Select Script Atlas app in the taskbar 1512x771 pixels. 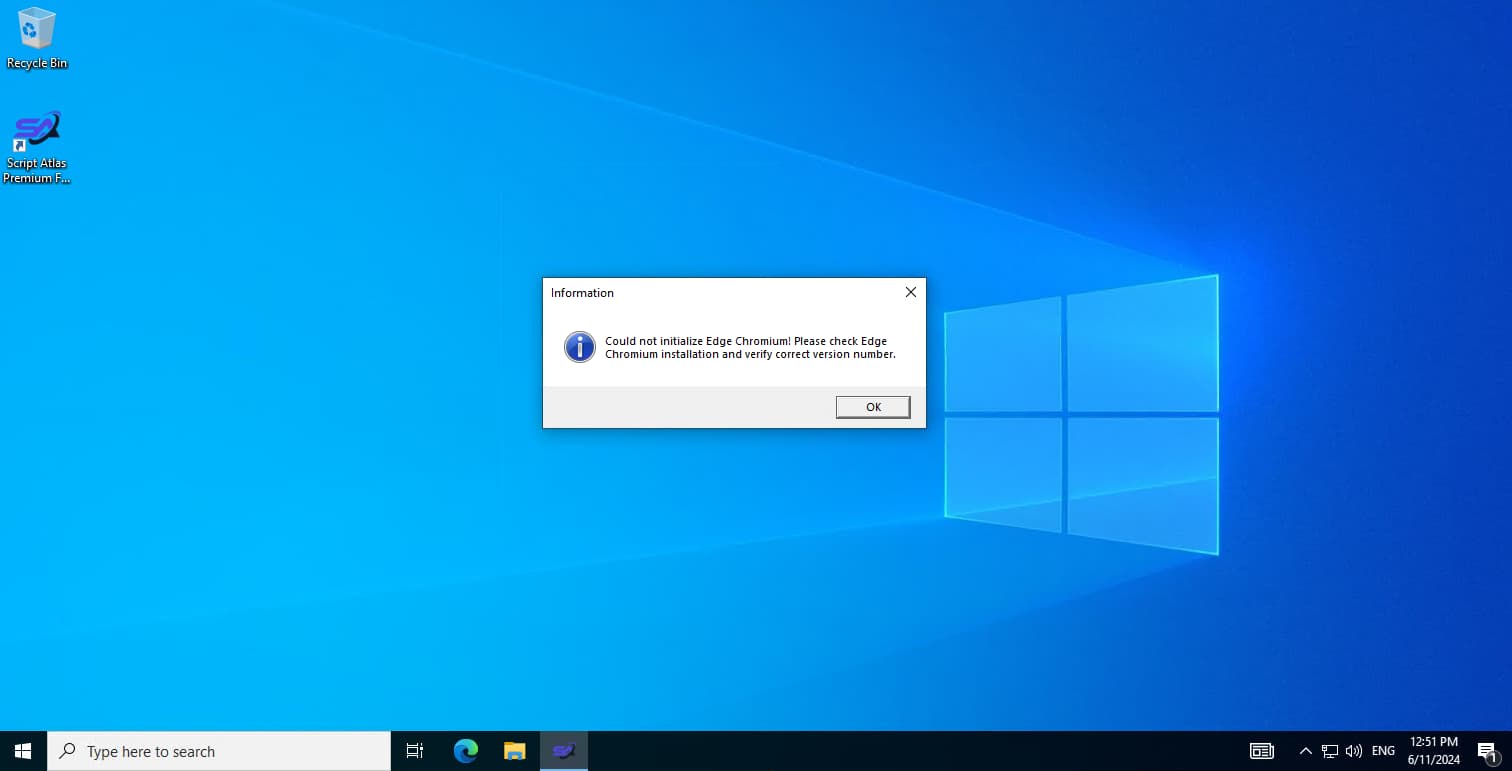(564, 751)
